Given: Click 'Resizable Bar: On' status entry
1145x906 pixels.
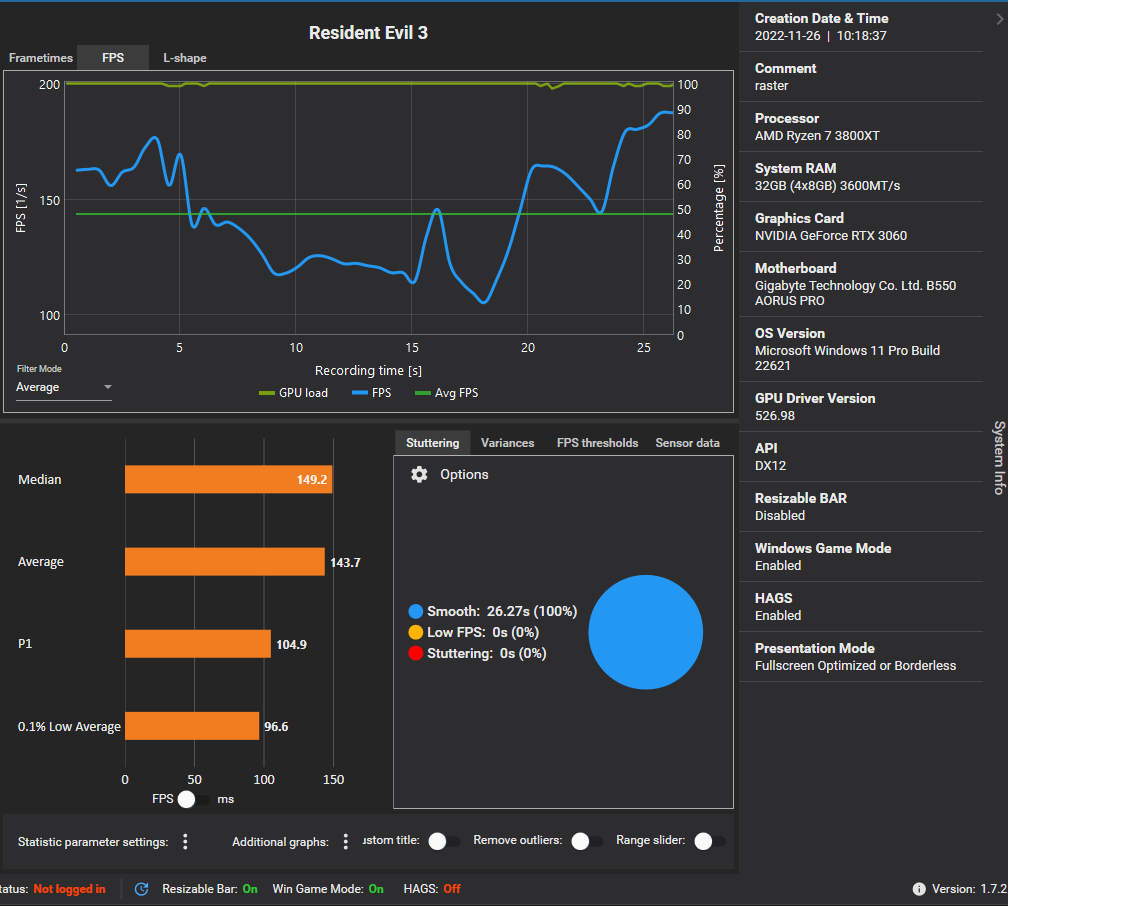Looking at the screenshot, I should tap(210, 888).
